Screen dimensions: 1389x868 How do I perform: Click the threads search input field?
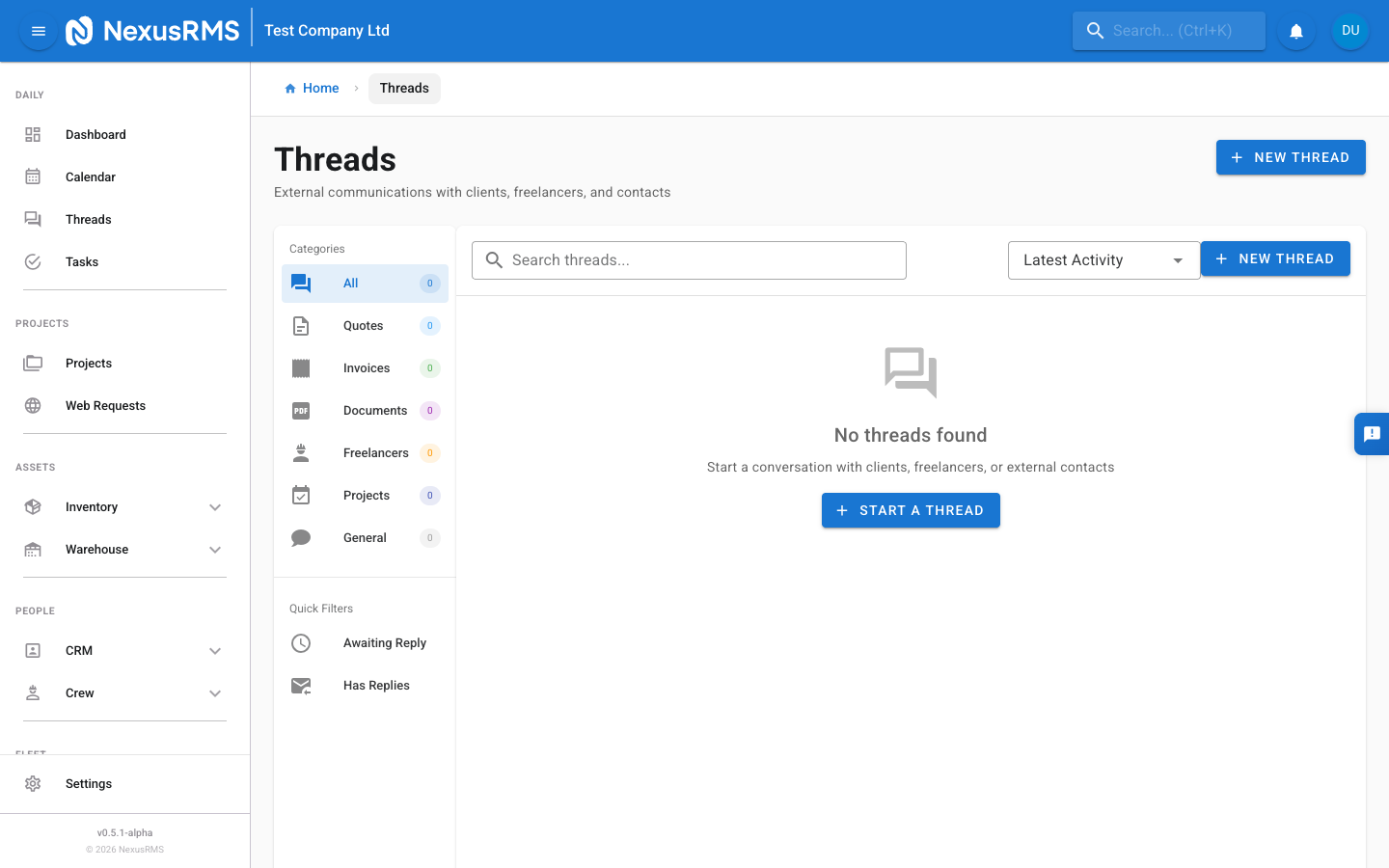[x=688, y=259]
